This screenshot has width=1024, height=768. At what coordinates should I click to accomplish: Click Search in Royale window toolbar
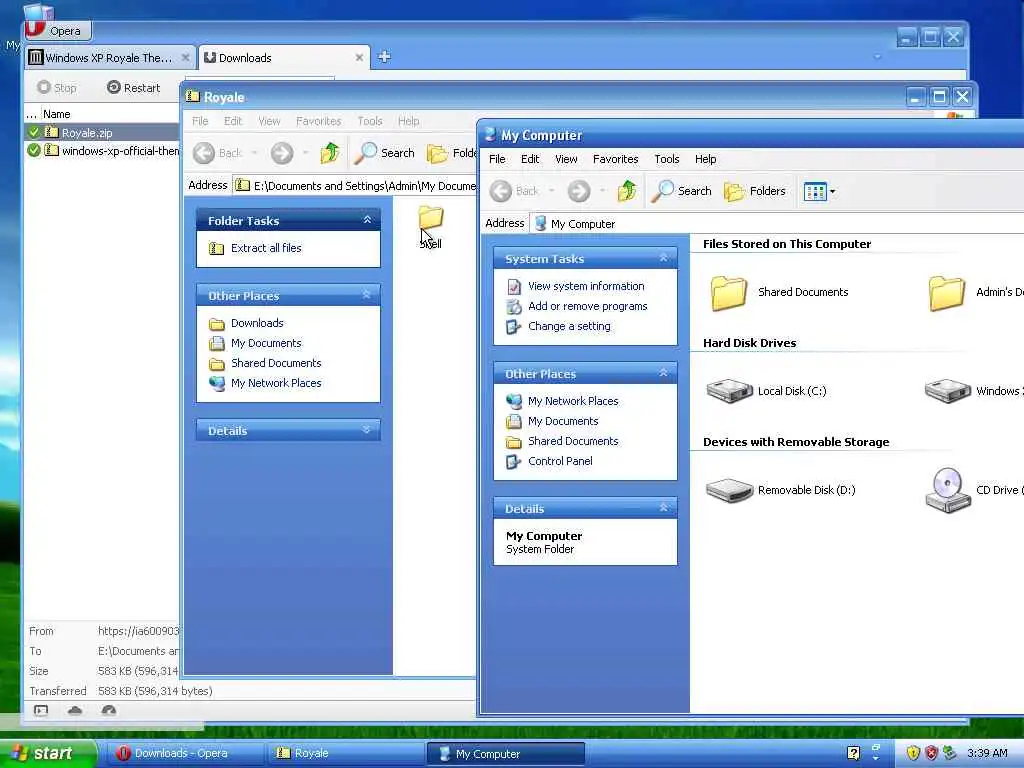tap(385, 153)
